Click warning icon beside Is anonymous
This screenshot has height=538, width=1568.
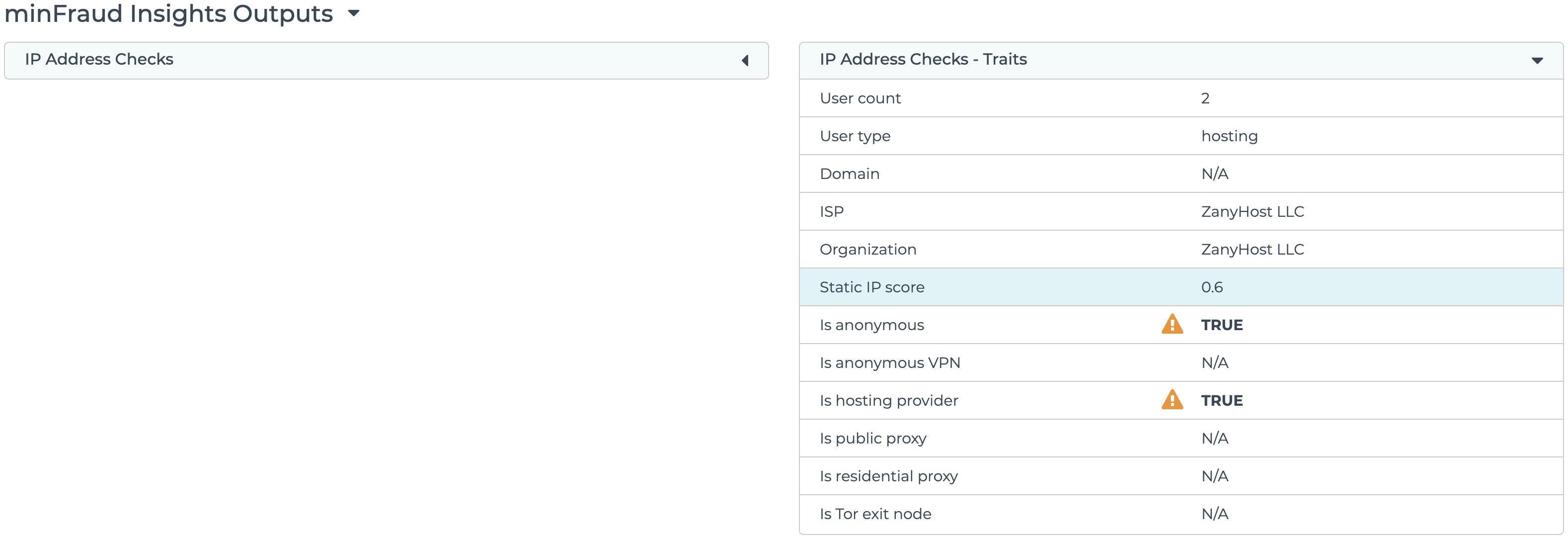tap(1172, 324)
